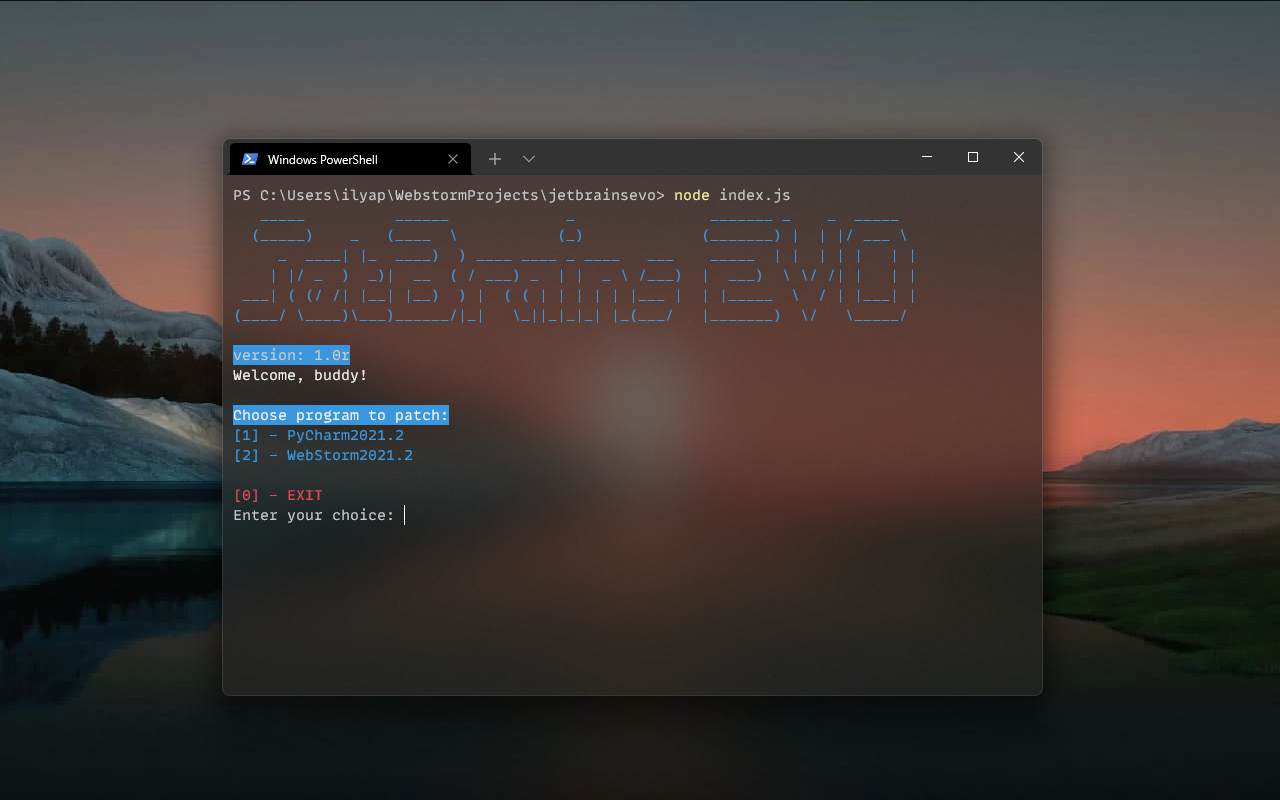
Task: Click the [2] WebStorm2021.2 option text
Action: pos(322,455)
